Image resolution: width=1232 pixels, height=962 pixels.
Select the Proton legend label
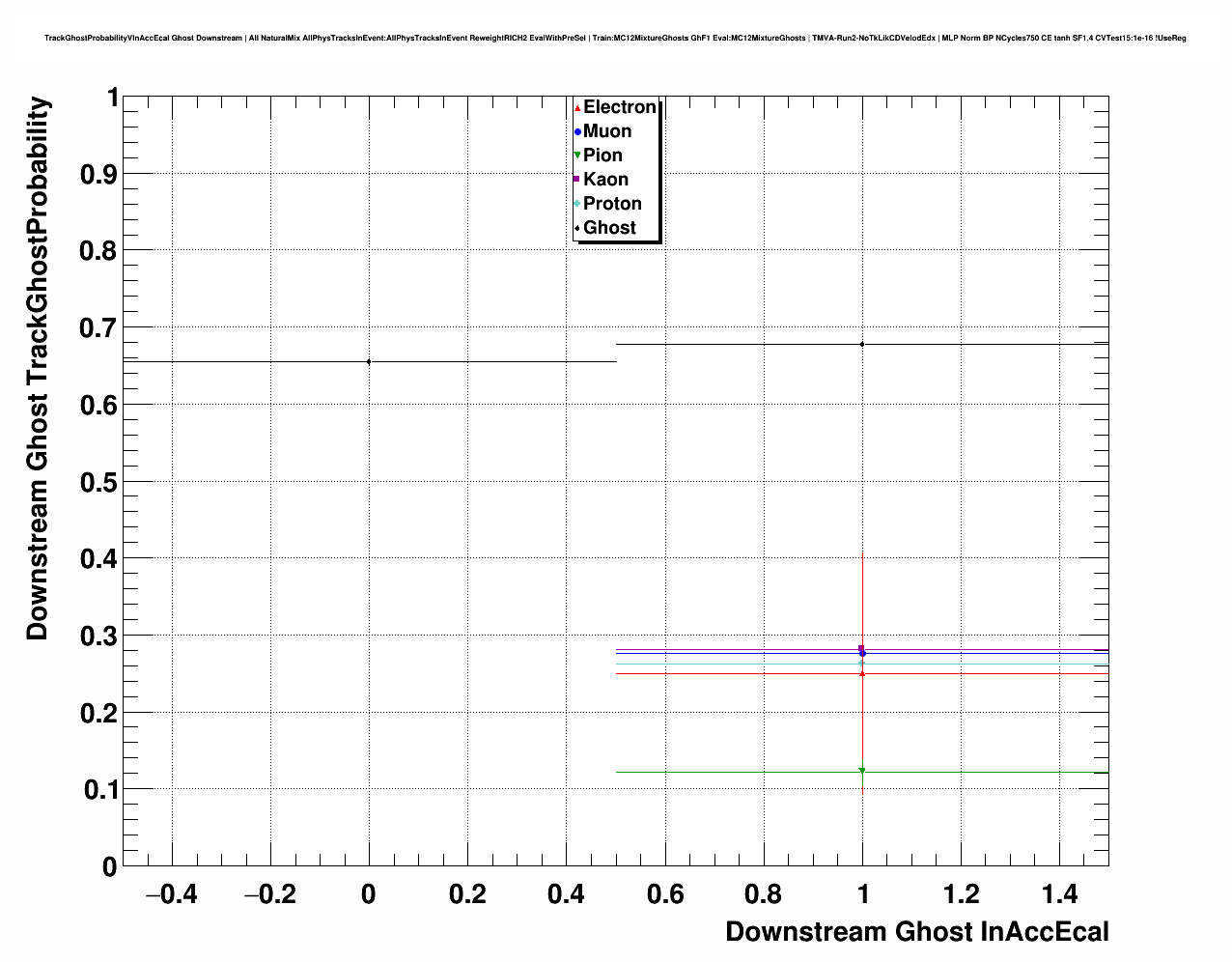[x=612, y=204]
